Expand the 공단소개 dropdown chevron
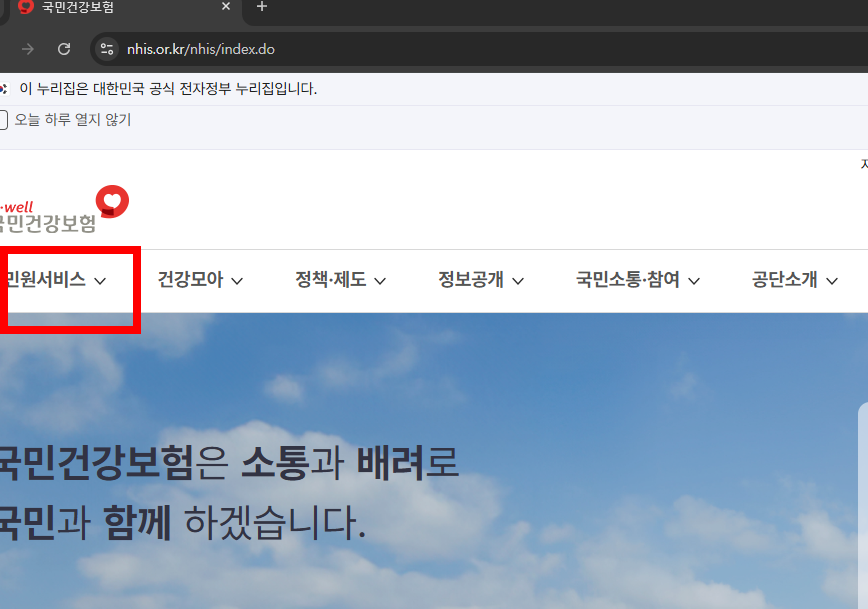 pos(833,281)
